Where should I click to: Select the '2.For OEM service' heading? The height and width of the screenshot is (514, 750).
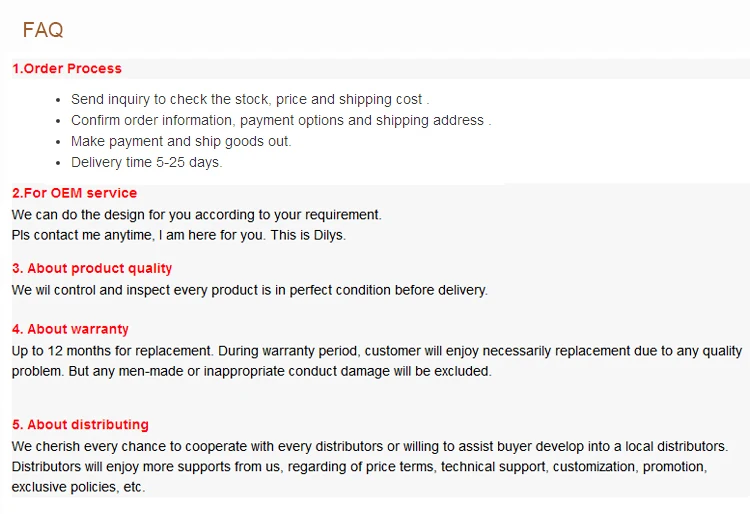(75, 193)
